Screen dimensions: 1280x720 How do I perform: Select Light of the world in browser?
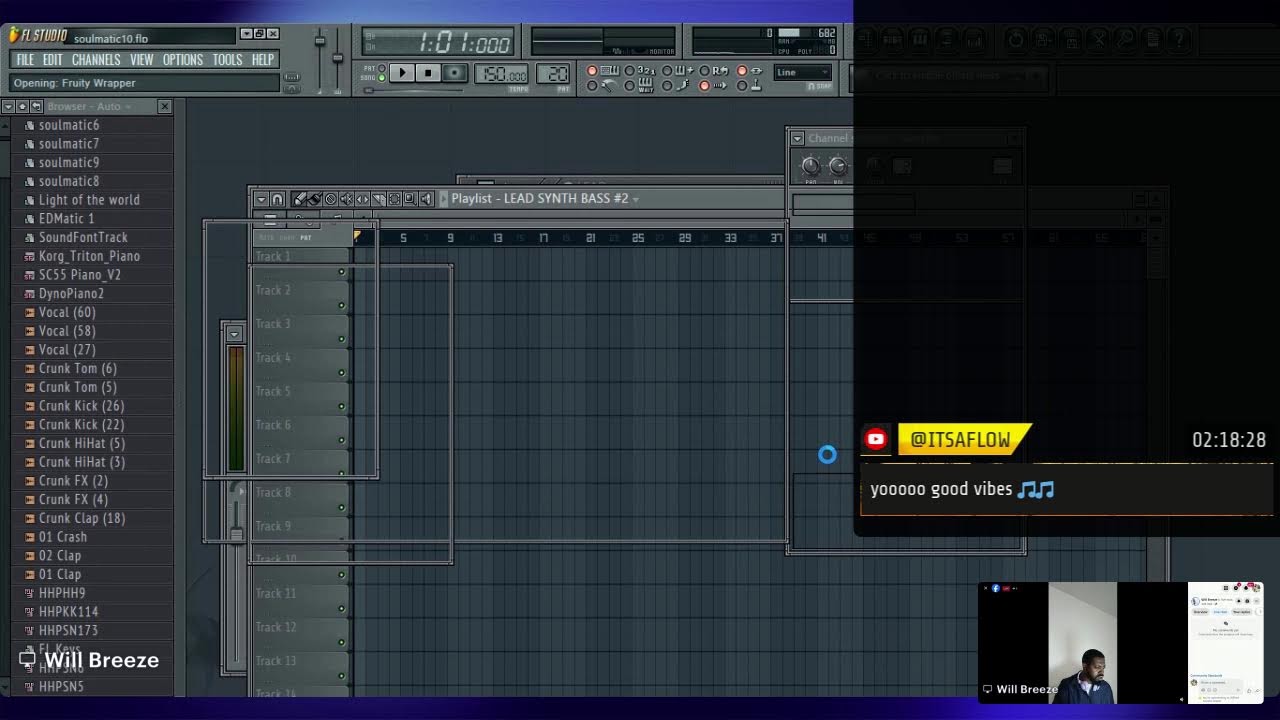pyautogui.click(x=89, y=200)
